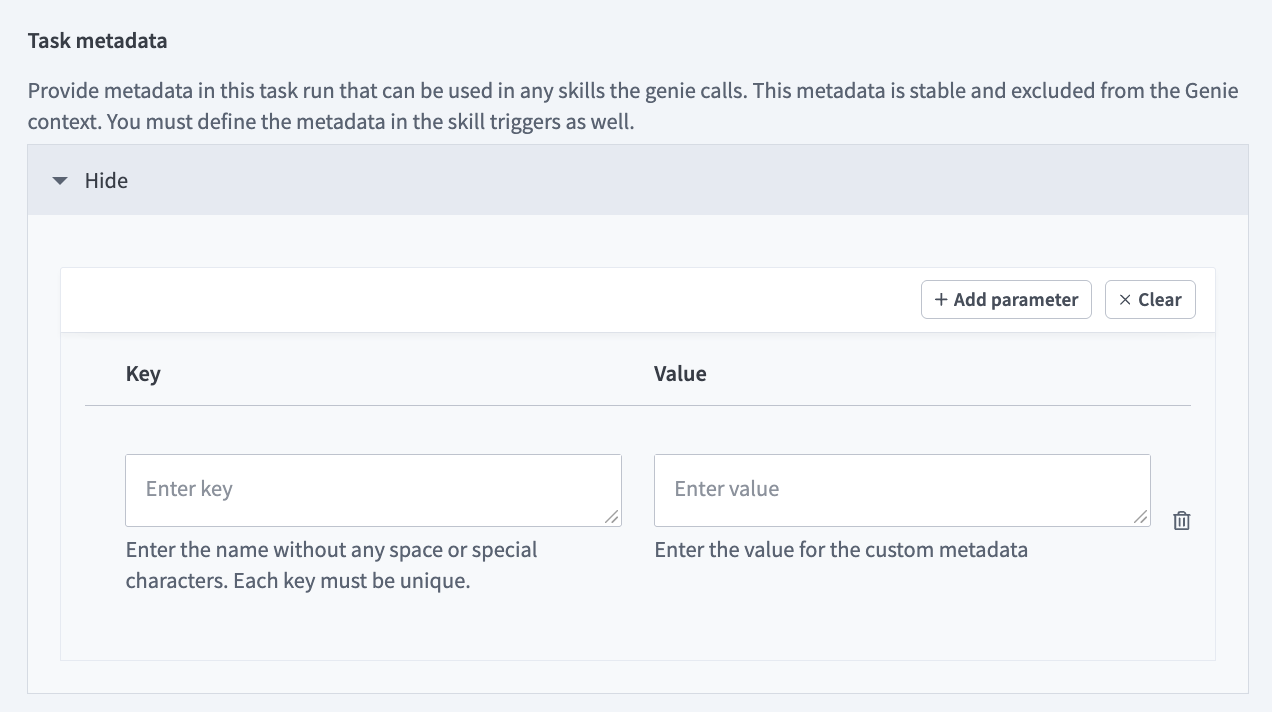Remove the metadata row via the bin icon
1272x712 pixels.
(x=1181, y=520)
